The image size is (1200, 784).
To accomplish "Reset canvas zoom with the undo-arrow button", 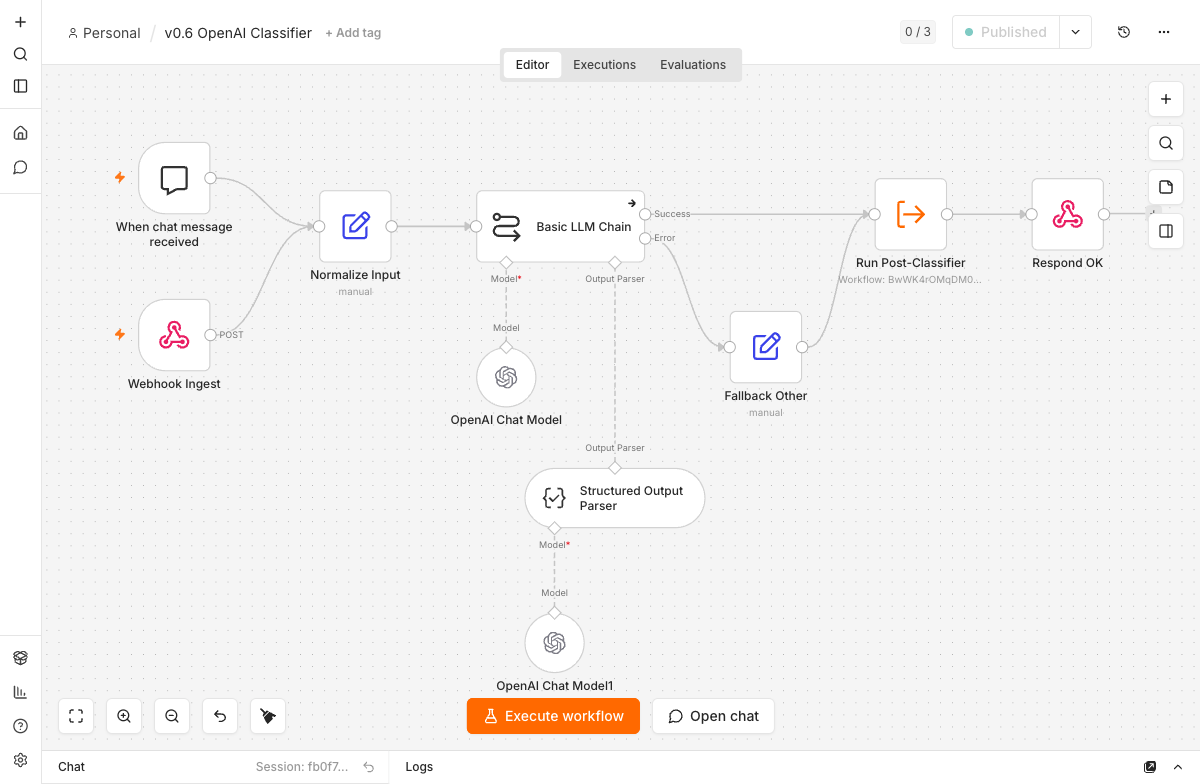I will click(x=220, y=716).
